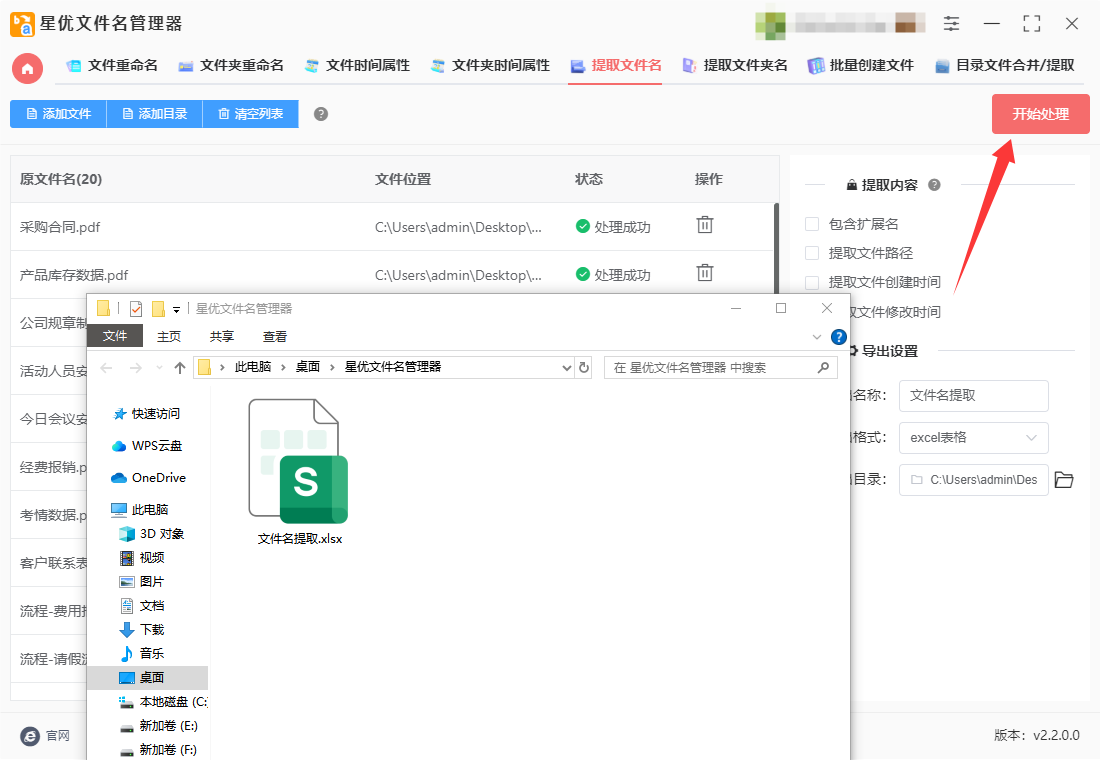Open the 文件重命名 tab

112,65
